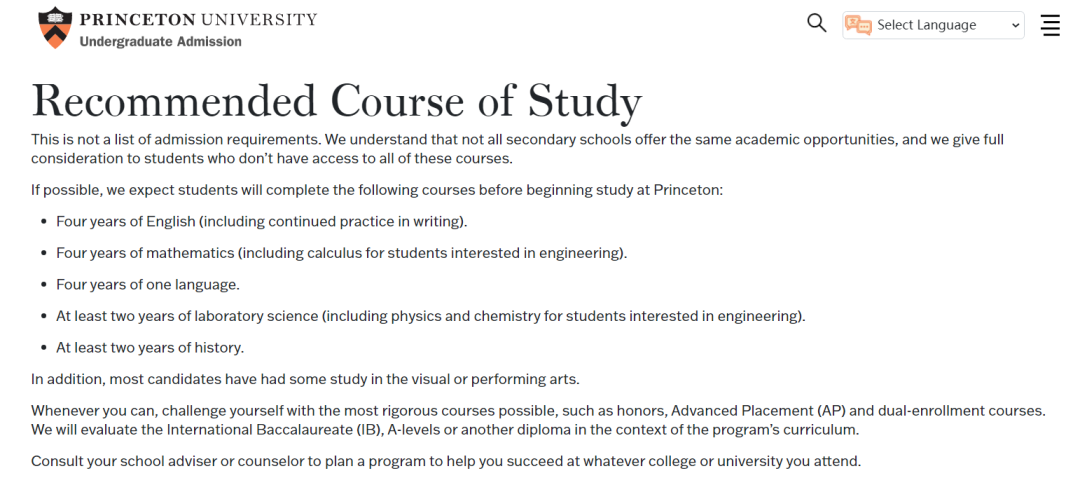Open the Undergraduate Admission link
1080x485 pixels.
coord(160,41)
